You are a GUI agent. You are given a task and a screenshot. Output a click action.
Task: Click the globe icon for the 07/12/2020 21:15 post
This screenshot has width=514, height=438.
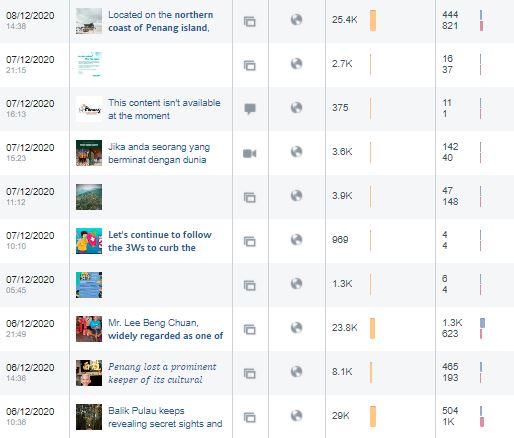tap(296, 63)
